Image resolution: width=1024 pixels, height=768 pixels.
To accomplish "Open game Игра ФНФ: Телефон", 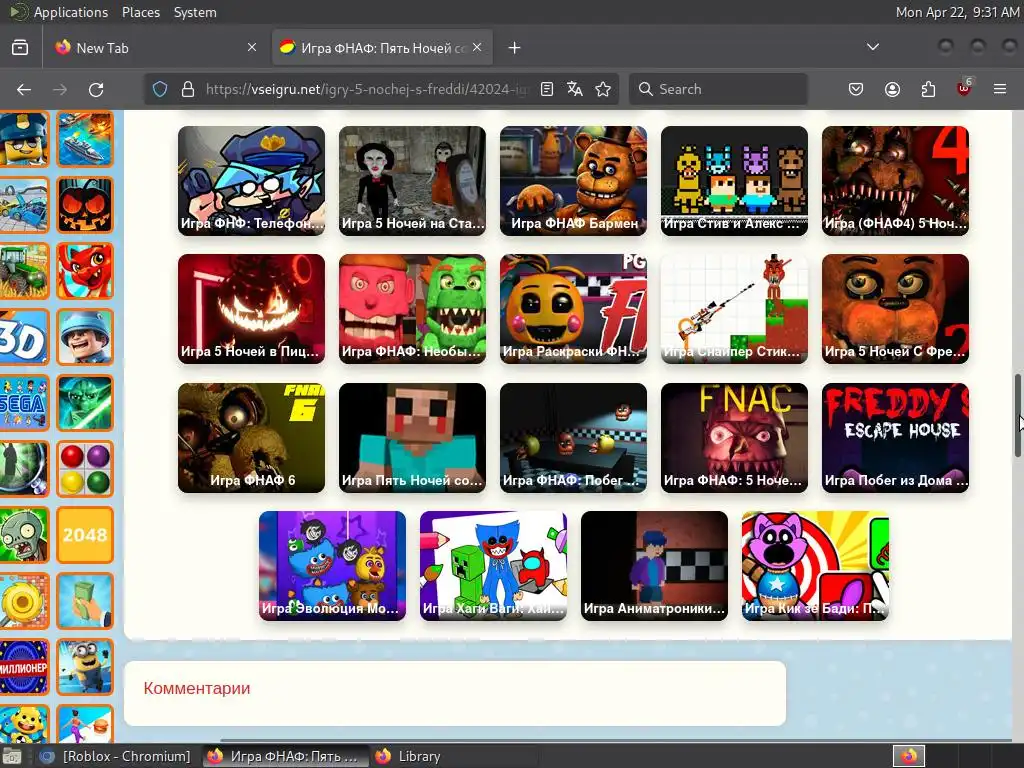I will click(x=251, y=181).
